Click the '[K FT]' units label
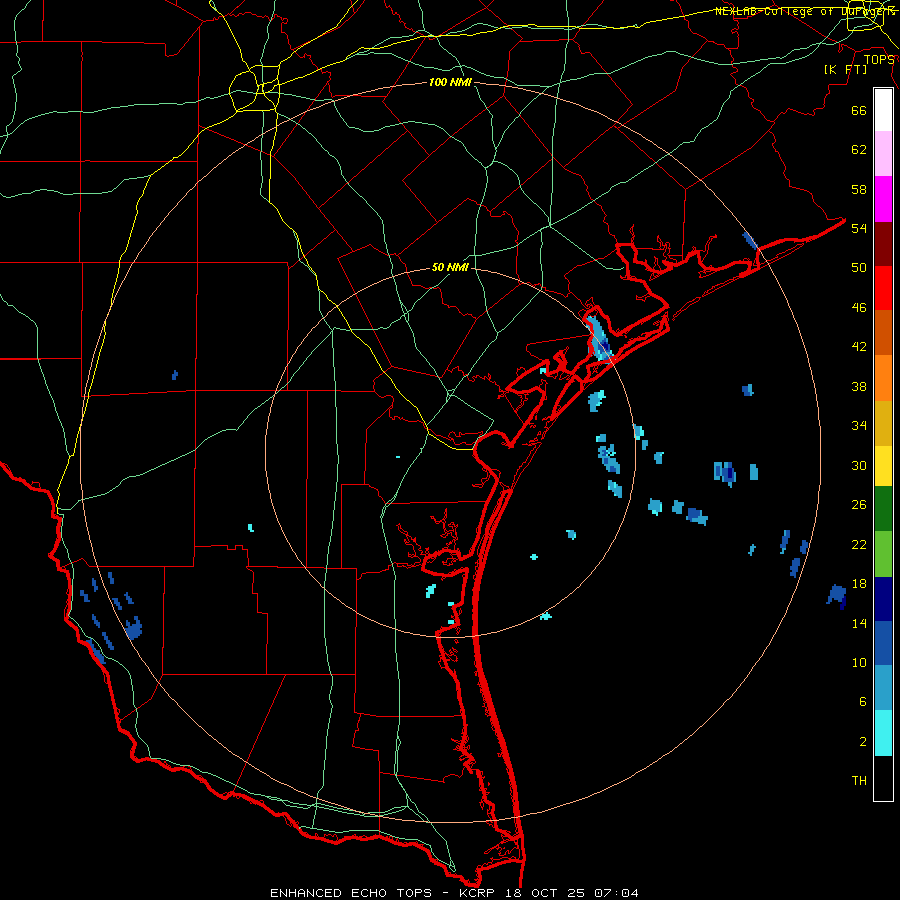 coord(845,69)
